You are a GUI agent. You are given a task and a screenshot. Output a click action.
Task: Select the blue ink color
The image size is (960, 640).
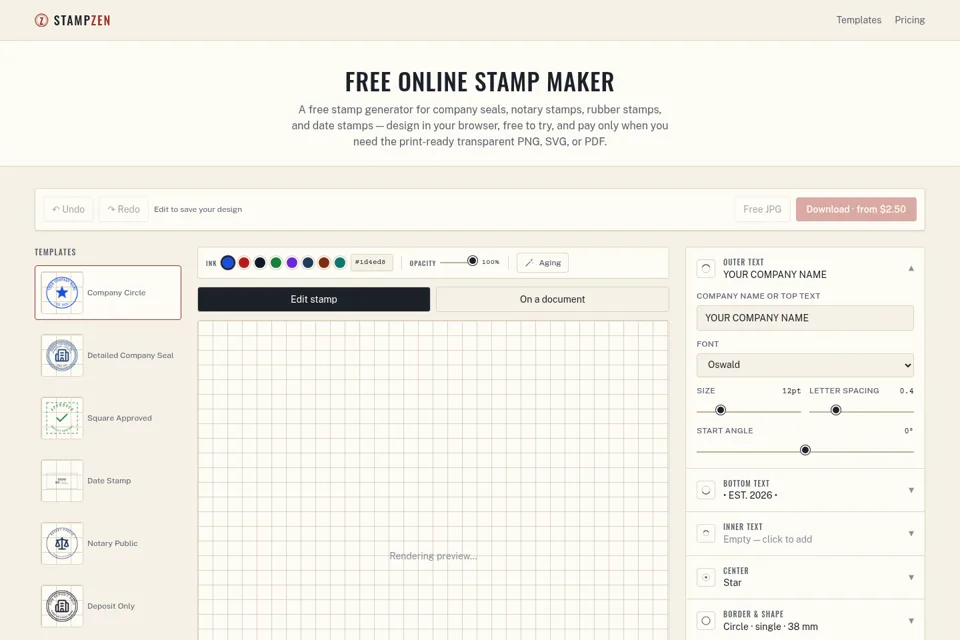[x=228, y=263]
